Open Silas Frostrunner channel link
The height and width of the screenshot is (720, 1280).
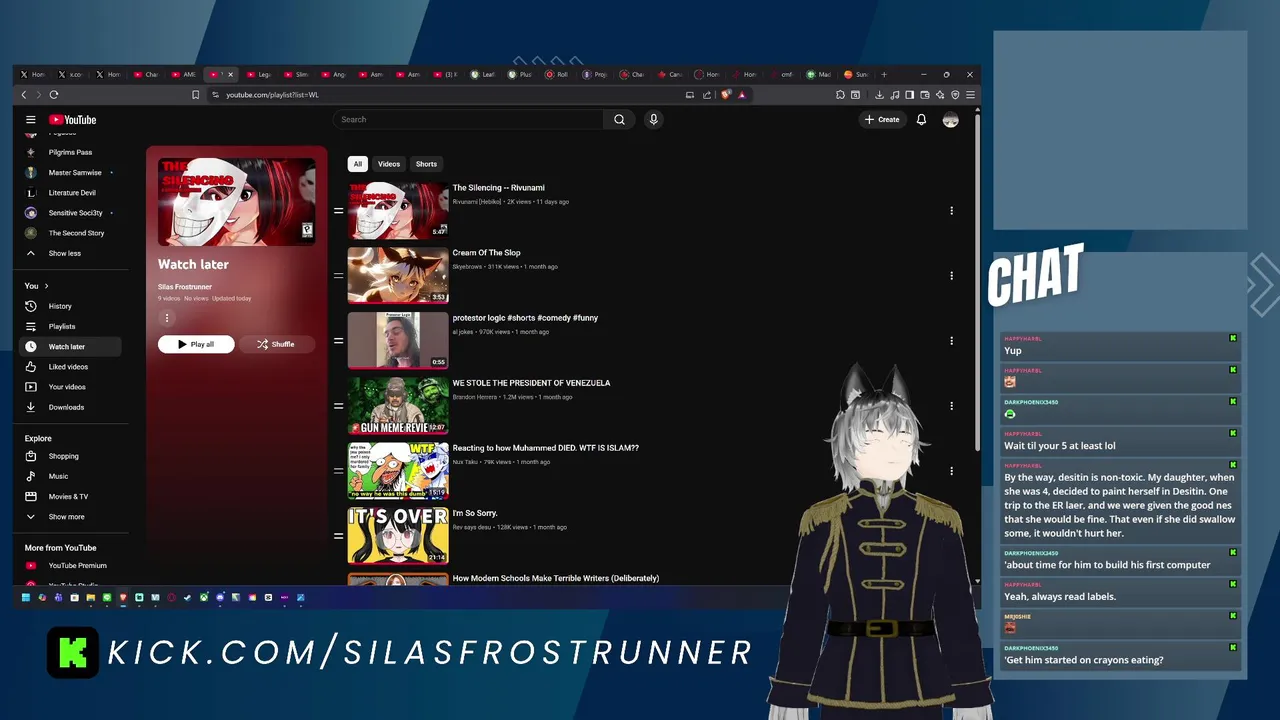pyautogui.click(x=185, y=287)
